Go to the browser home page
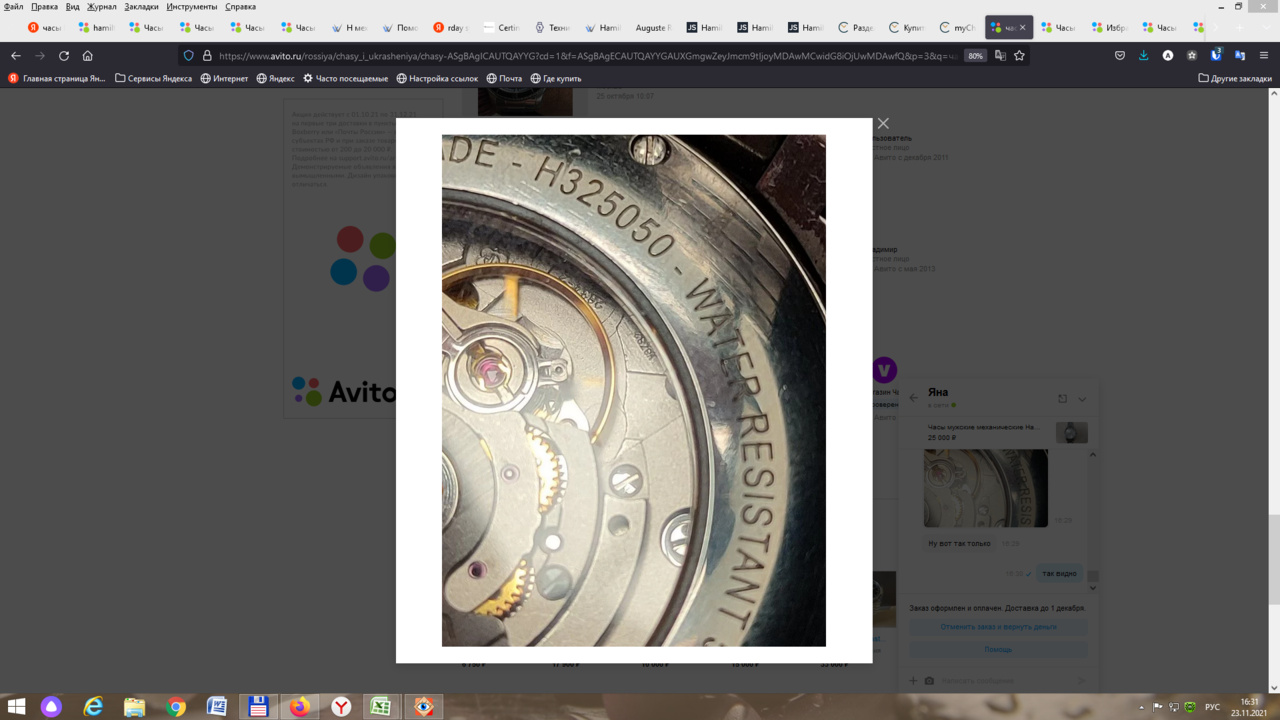Image resolution: width=1280 pixels, height=720 pixels. pyautogui.click(x=88, y=56)
